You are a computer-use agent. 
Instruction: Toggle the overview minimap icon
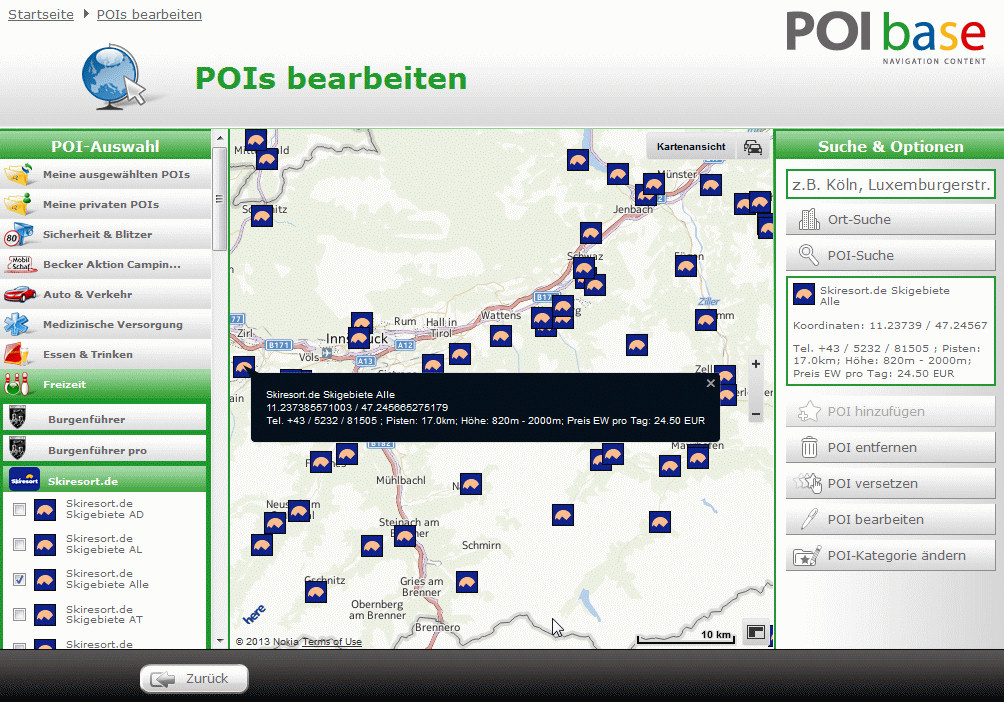click(756, 633)
